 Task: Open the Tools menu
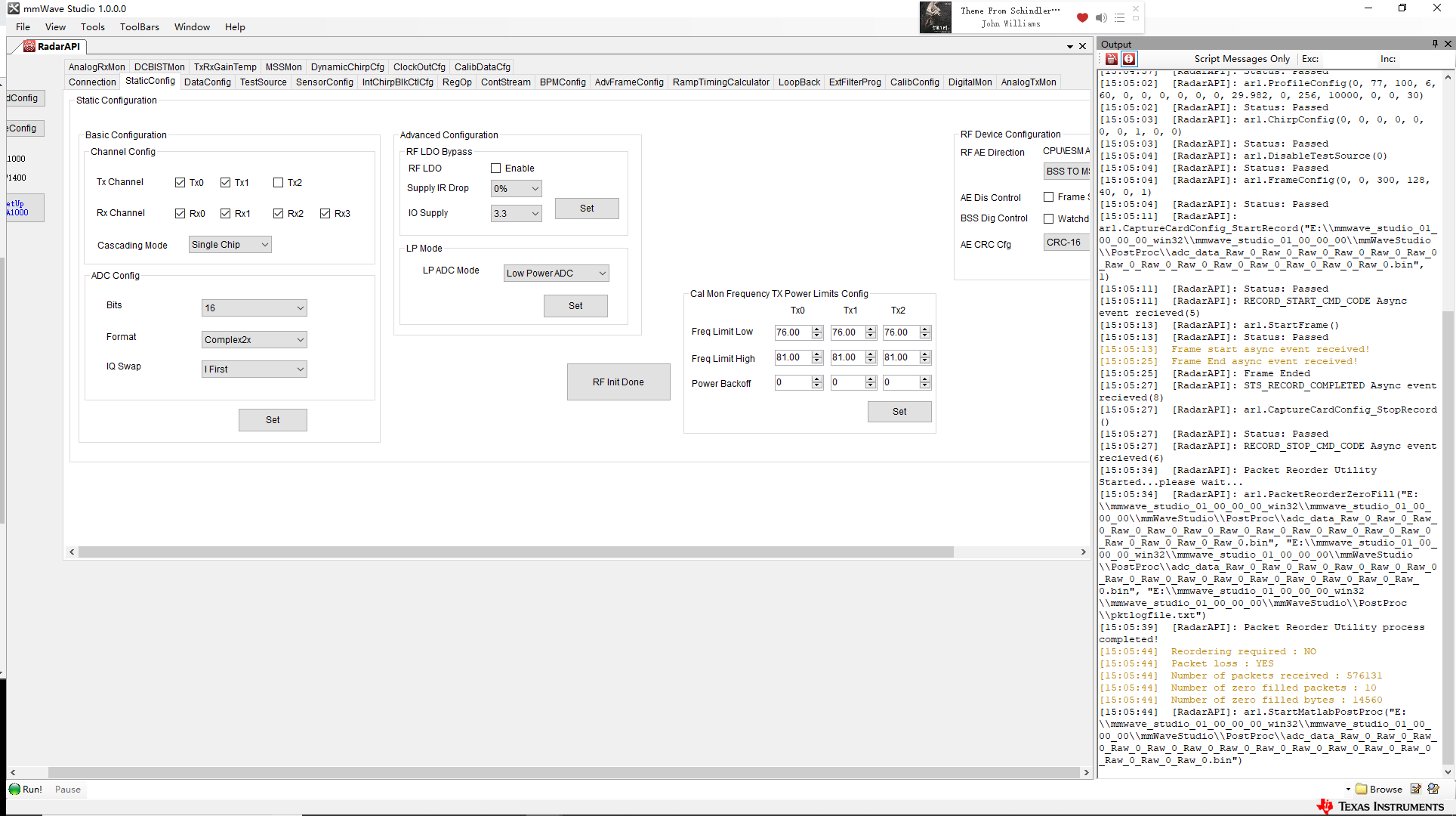[x=93, y=26]
